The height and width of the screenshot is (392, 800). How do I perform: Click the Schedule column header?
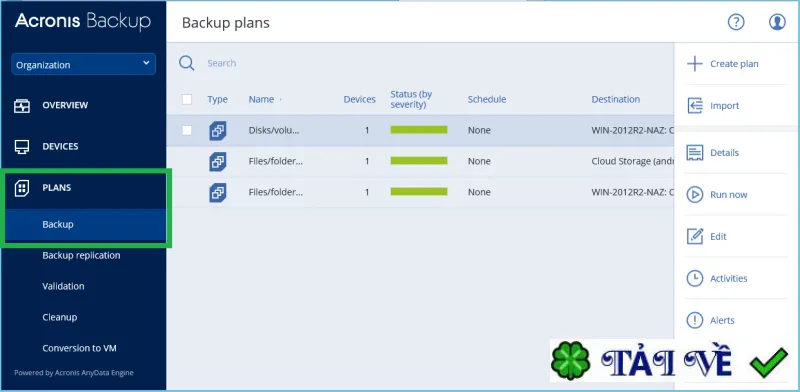pos(487,99)
